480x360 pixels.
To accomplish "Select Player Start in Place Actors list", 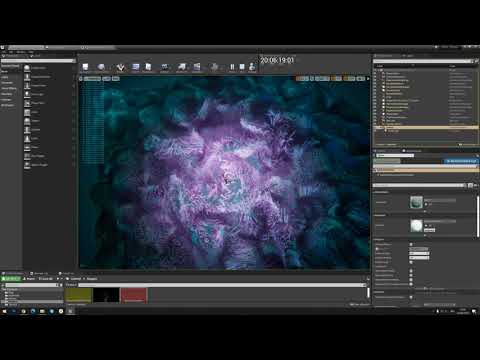I will 48,103.
